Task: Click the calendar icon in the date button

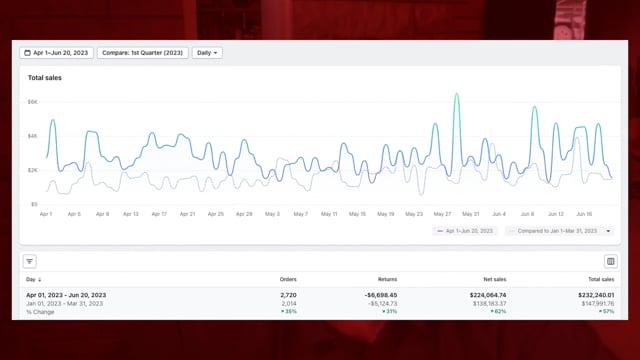Action: pos(27,53)
